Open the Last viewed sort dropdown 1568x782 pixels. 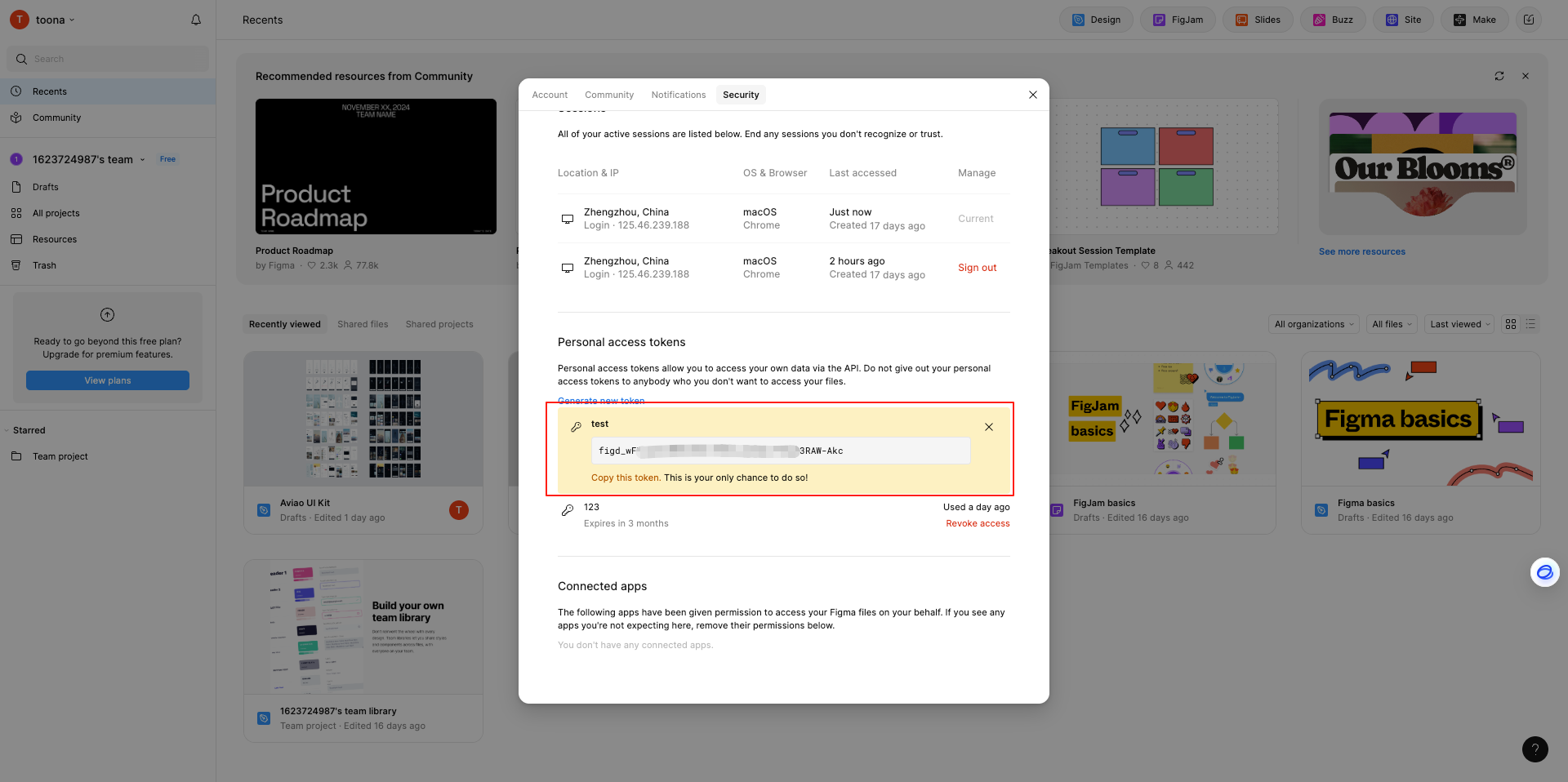(x=1459, y=324)
